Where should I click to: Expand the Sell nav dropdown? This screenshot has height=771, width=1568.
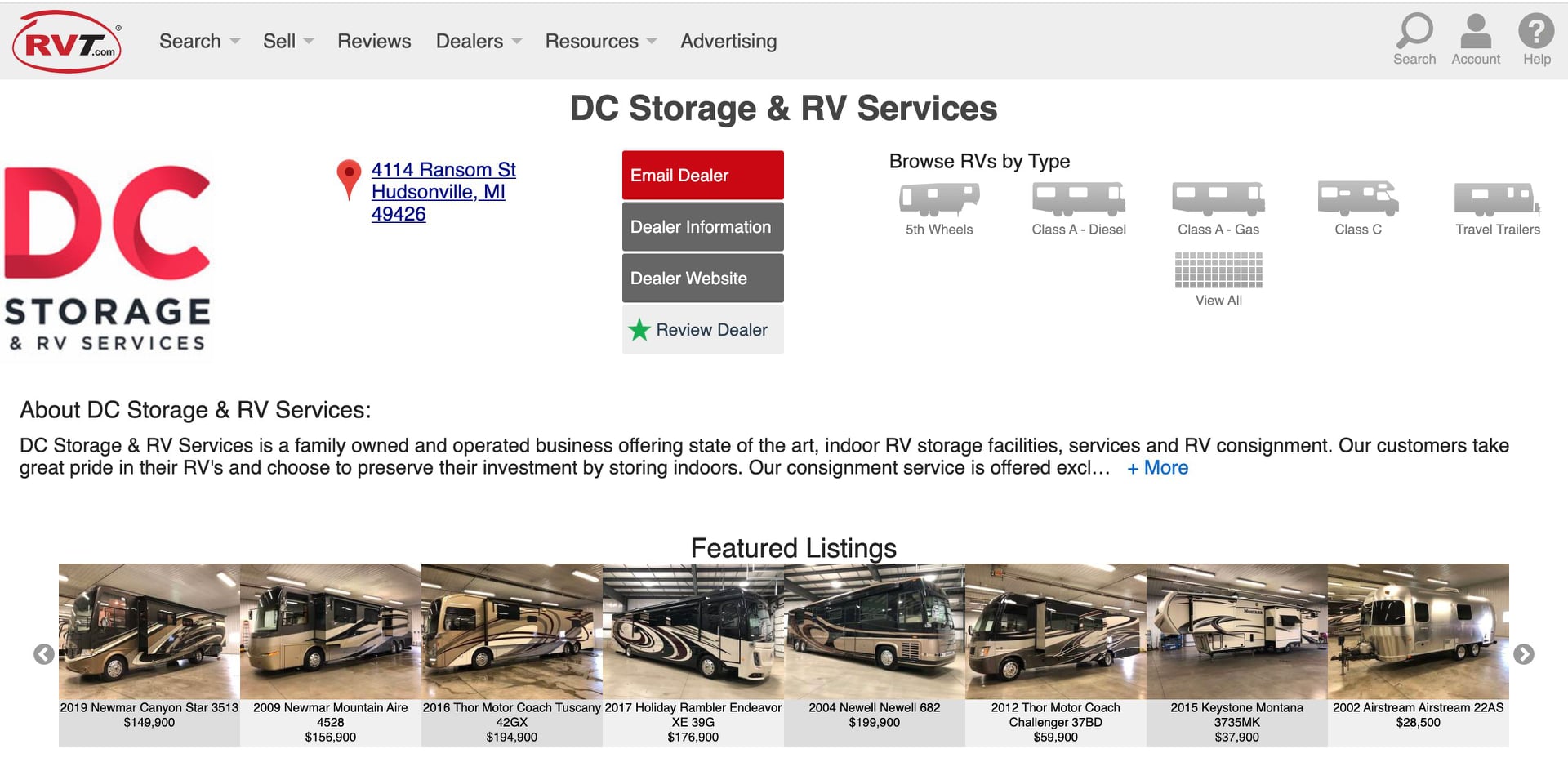(x=288, y=41)
